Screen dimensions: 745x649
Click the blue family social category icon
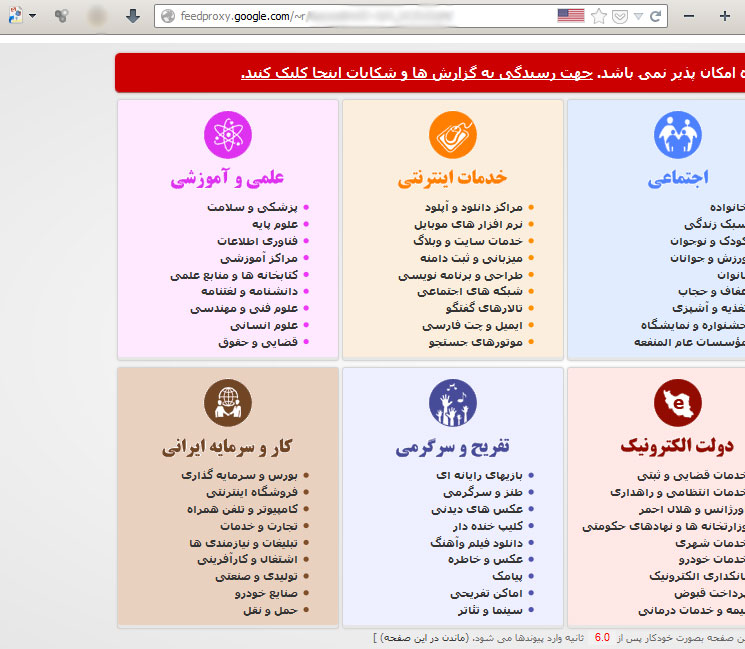(678, 135)
